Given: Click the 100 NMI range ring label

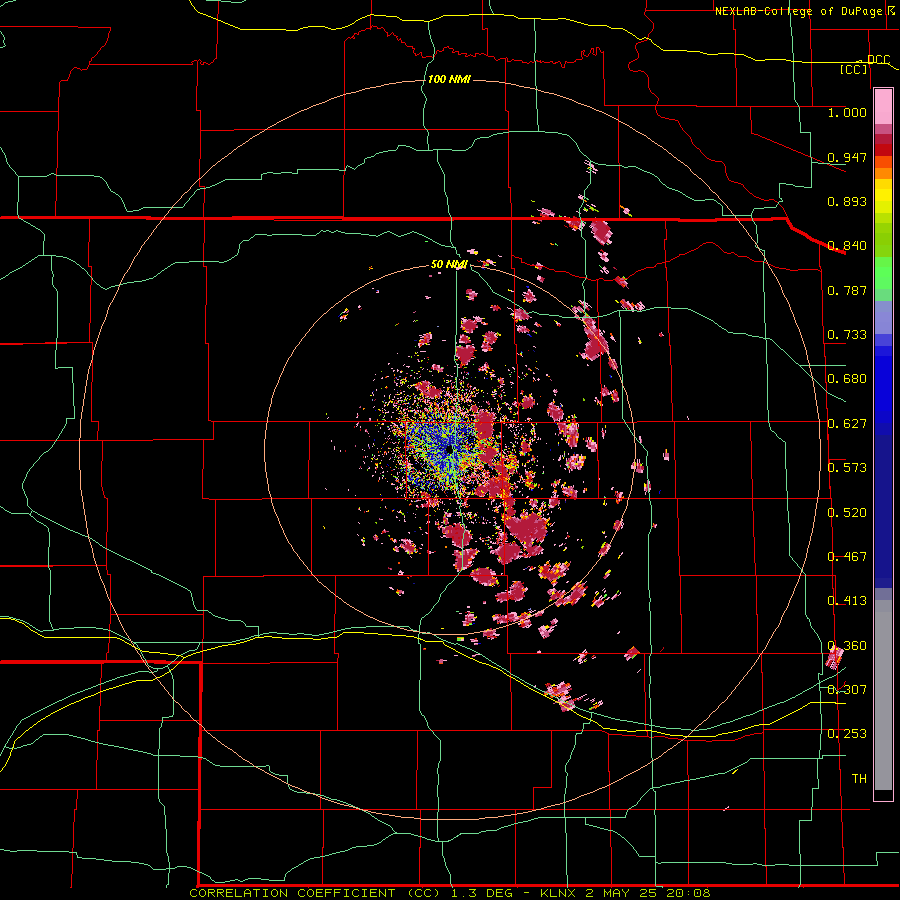Looking at the screenshot, I should pyautogui.click(x=449, y=79).
